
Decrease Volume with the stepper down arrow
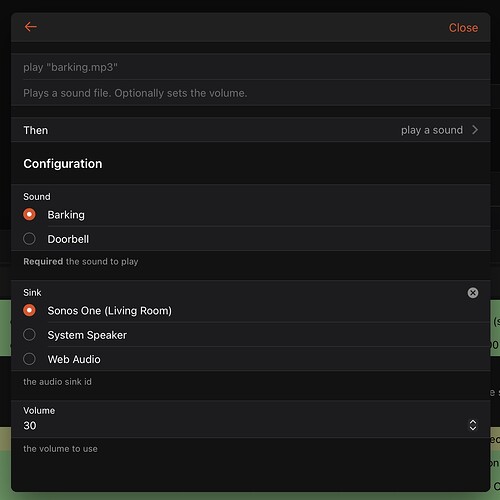pos(473,428)
